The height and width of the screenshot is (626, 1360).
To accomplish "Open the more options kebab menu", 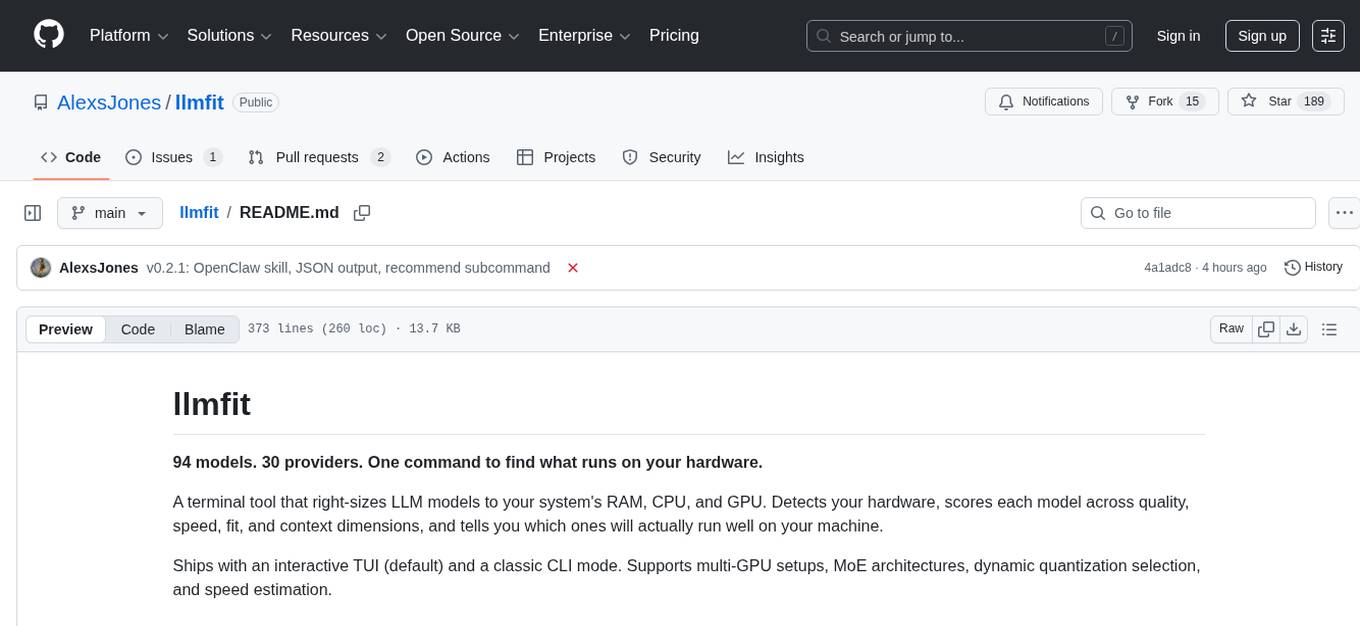I will (x=1344, y=212).
